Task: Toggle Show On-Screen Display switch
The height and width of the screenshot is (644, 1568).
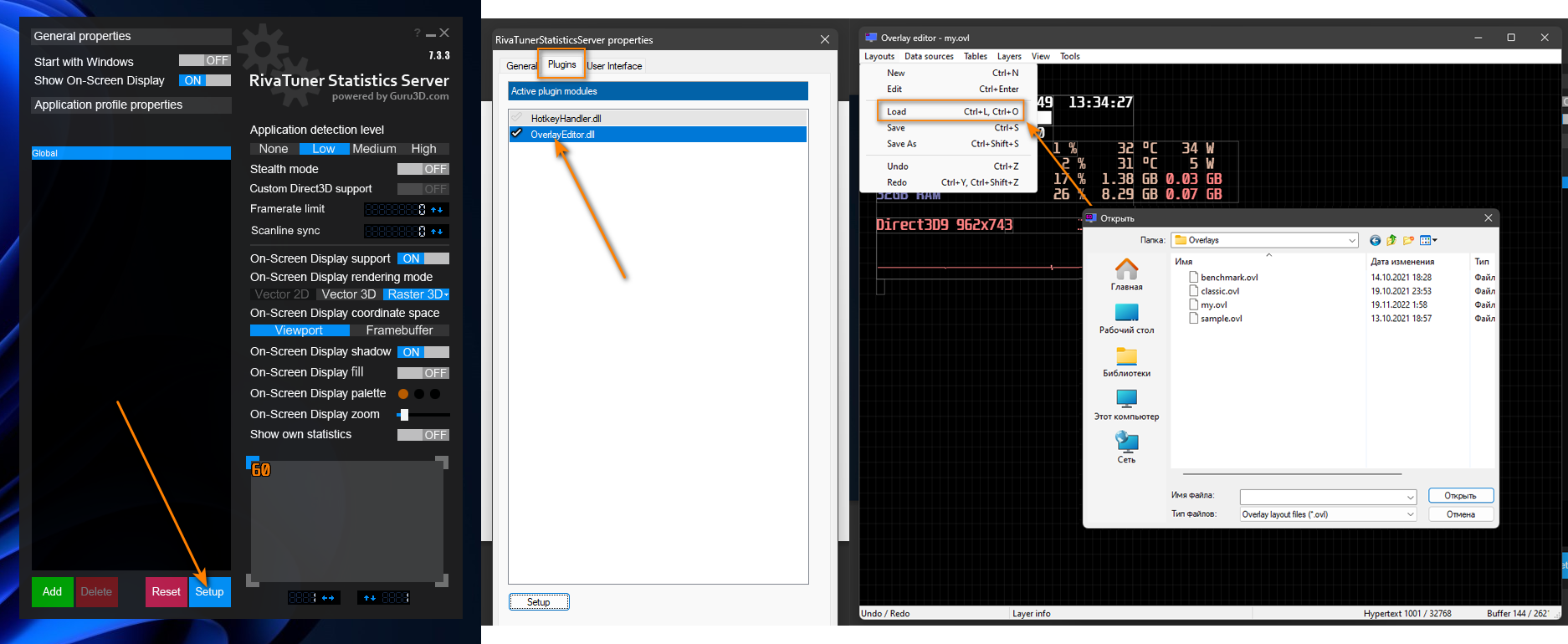Action: (x=205, y=80)
